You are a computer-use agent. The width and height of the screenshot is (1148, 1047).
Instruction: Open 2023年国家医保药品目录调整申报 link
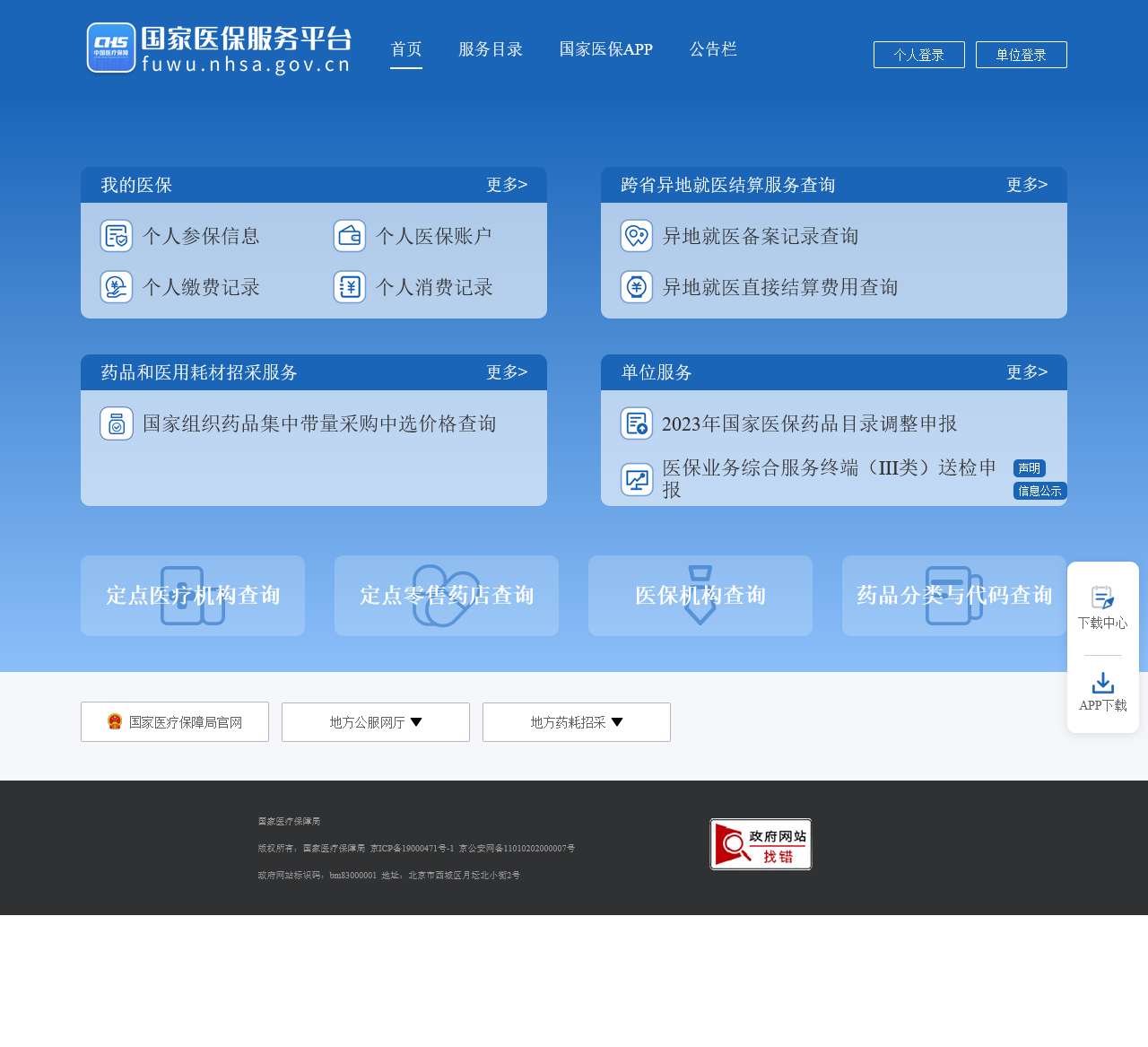coord(809,423)
